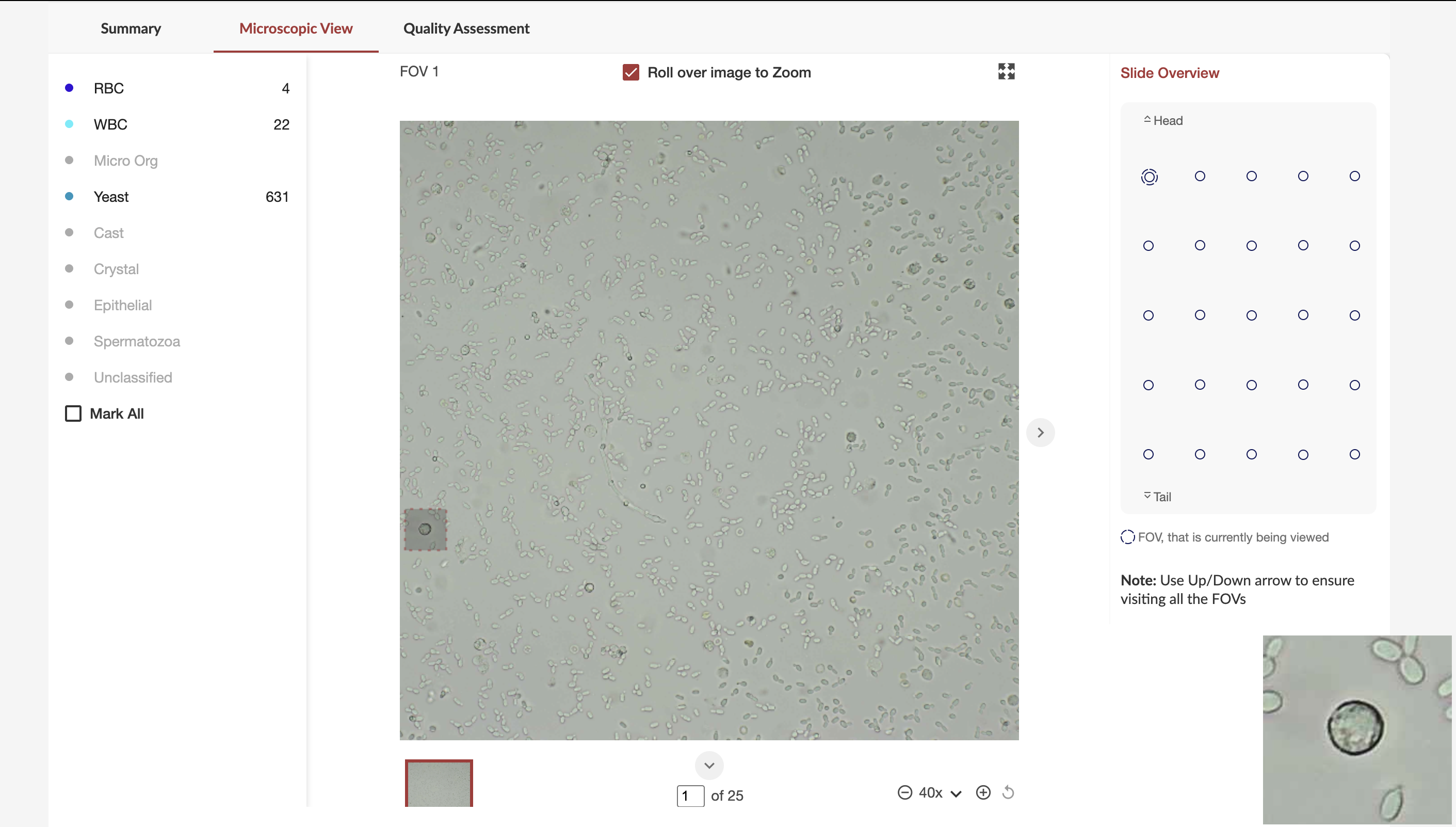Select currently viewed FOV circle in overview
The height and width of the screenshot is (827, 1456).
click(1149, 177)
